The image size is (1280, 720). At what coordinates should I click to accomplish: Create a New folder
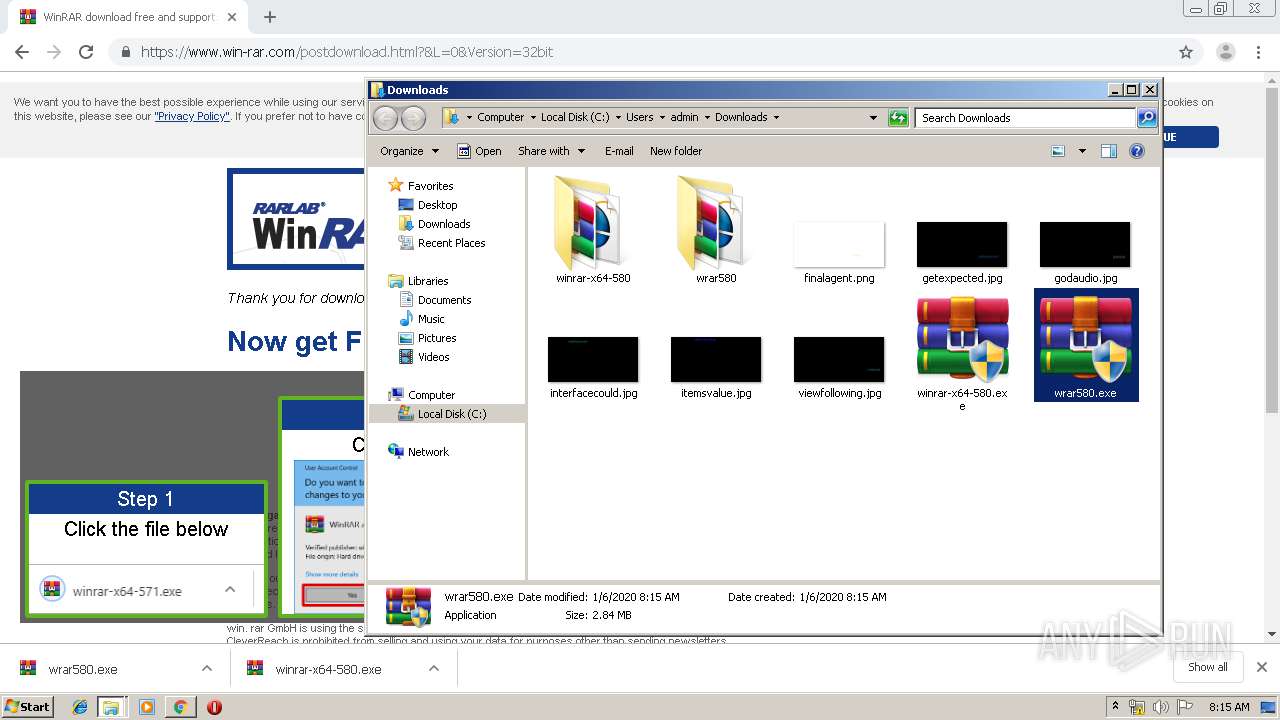click(x=676, y=151)
